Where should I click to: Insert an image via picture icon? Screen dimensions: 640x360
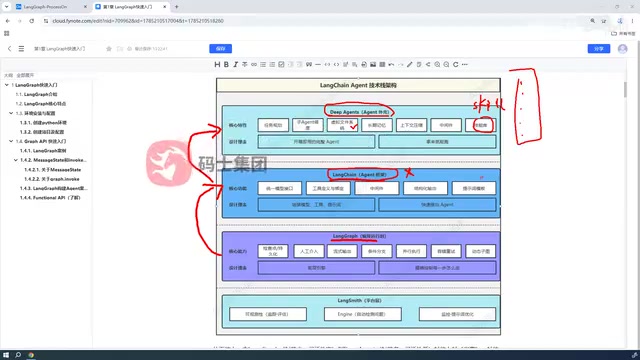(x=373, y=64)
